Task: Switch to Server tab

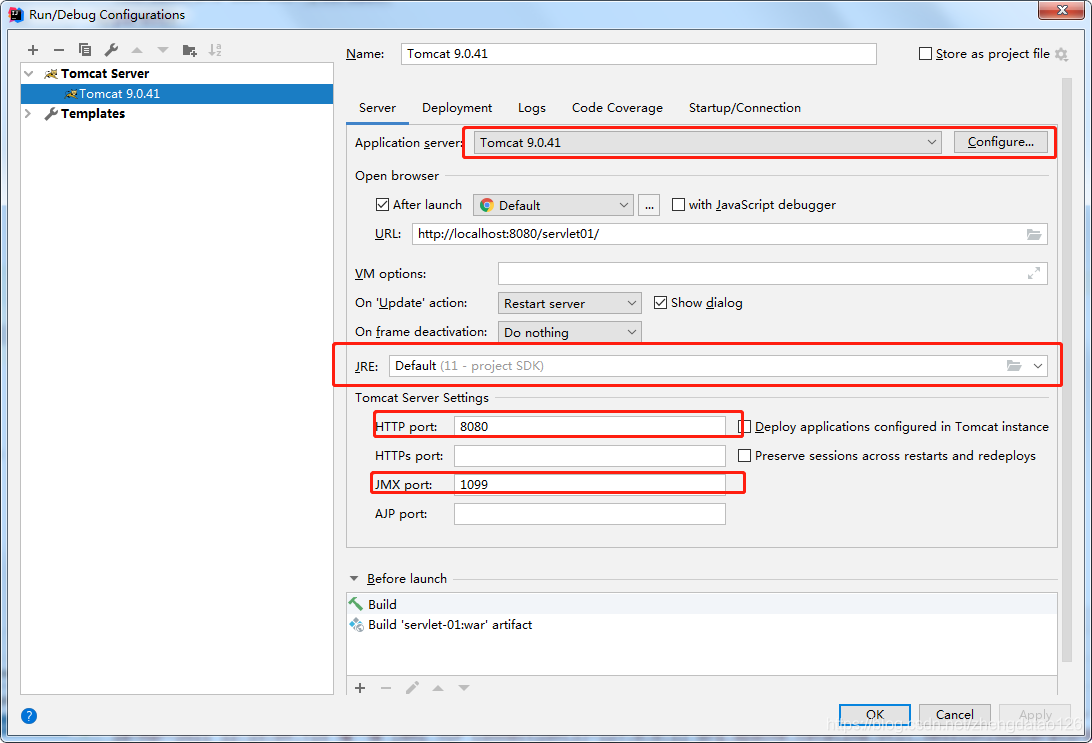Action: tap(377, 108)
